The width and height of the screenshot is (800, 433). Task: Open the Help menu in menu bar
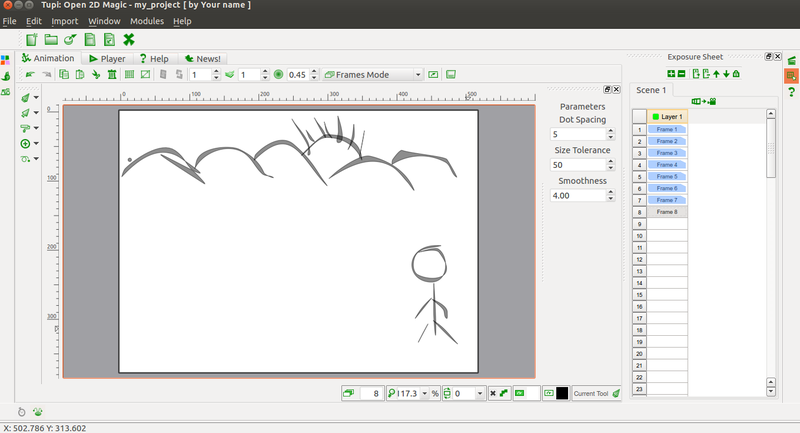[x=182, y=21]
